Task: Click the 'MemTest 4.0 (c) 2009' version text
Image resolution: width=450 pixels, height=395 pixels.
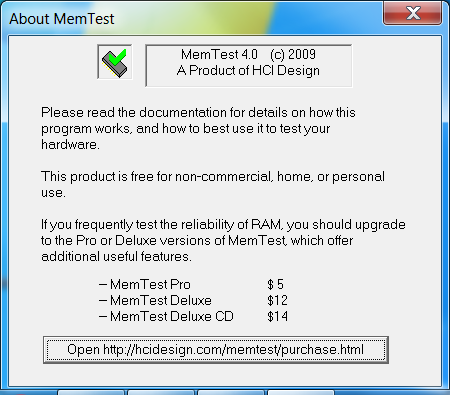Action: click(x=248, y=54)
